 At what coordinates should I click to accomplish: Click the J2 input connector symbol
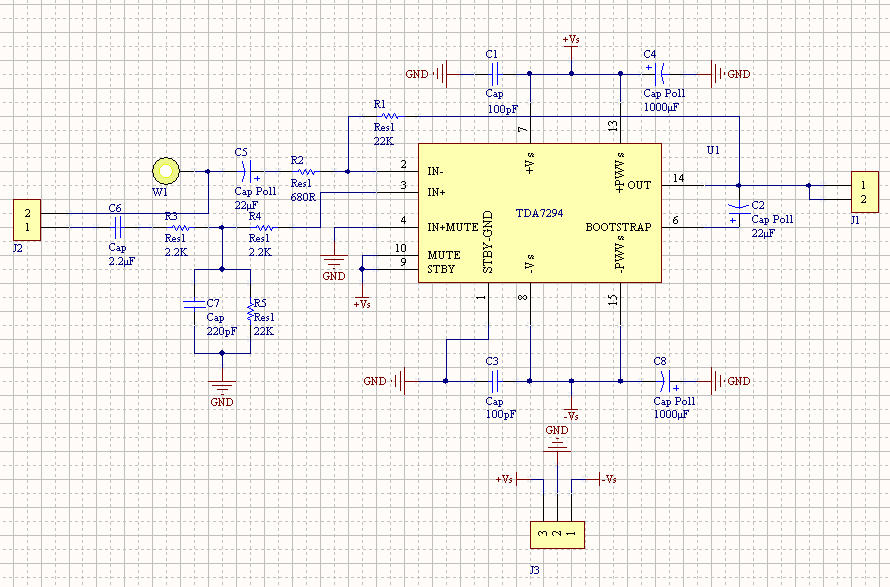pyautogui.click(x=28, y=220)
